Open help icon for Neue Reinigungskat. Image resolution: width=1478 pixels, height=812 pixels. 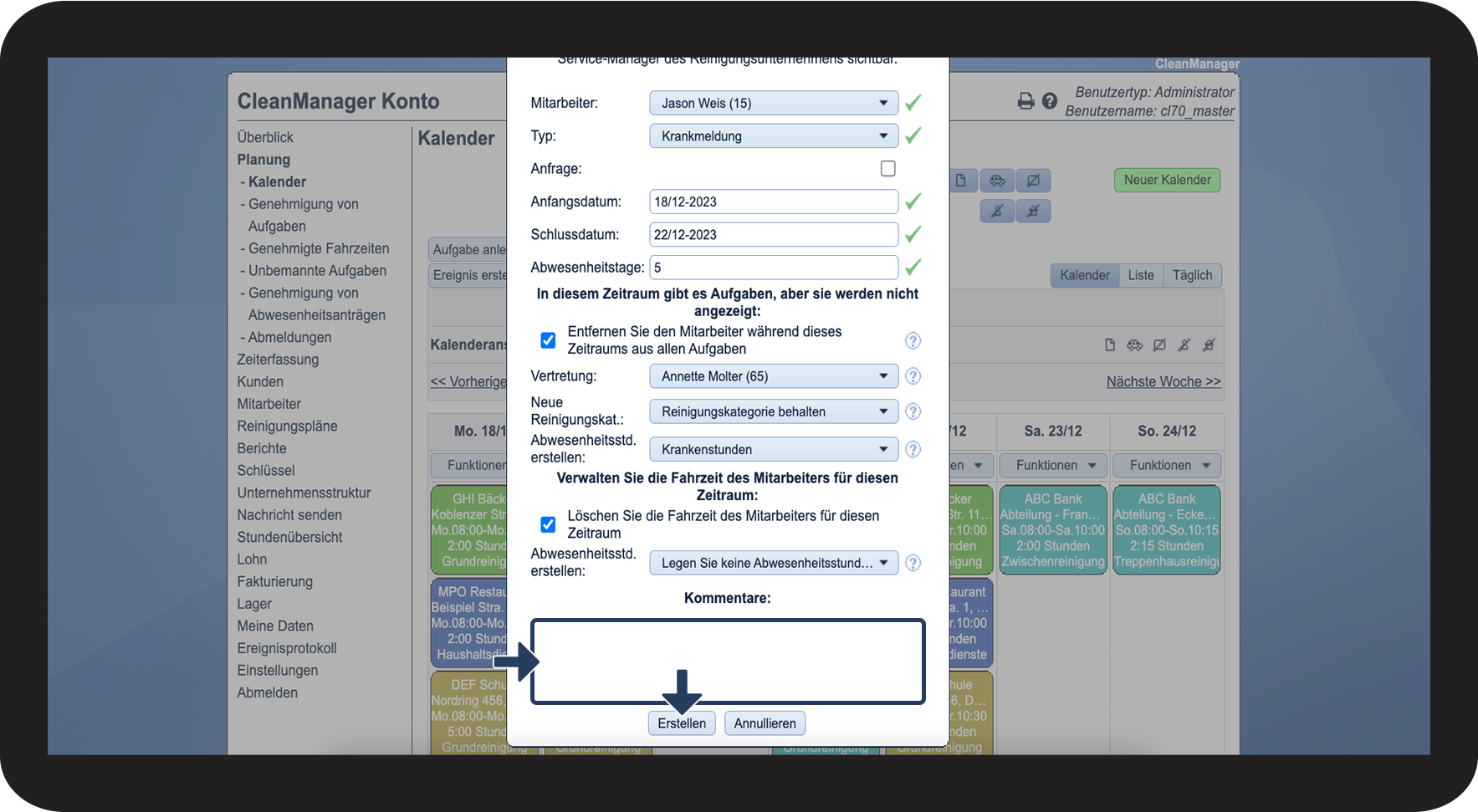coord(913,411)
